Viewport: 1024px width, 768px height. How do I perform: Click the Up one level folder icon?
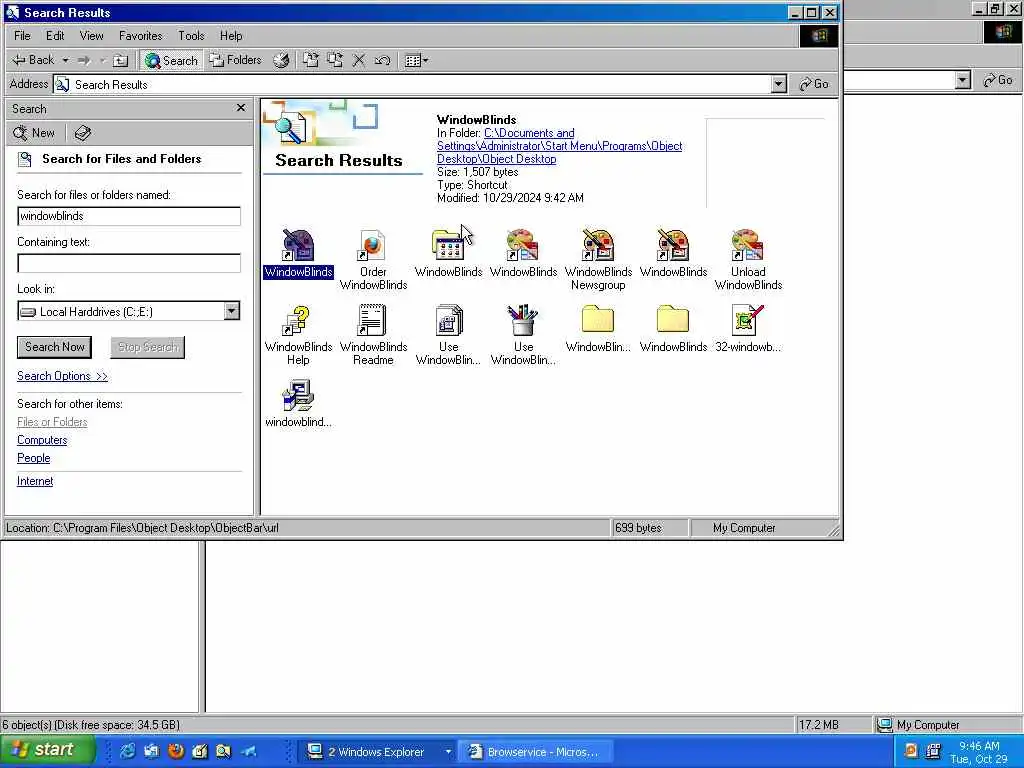coord(120,60)
